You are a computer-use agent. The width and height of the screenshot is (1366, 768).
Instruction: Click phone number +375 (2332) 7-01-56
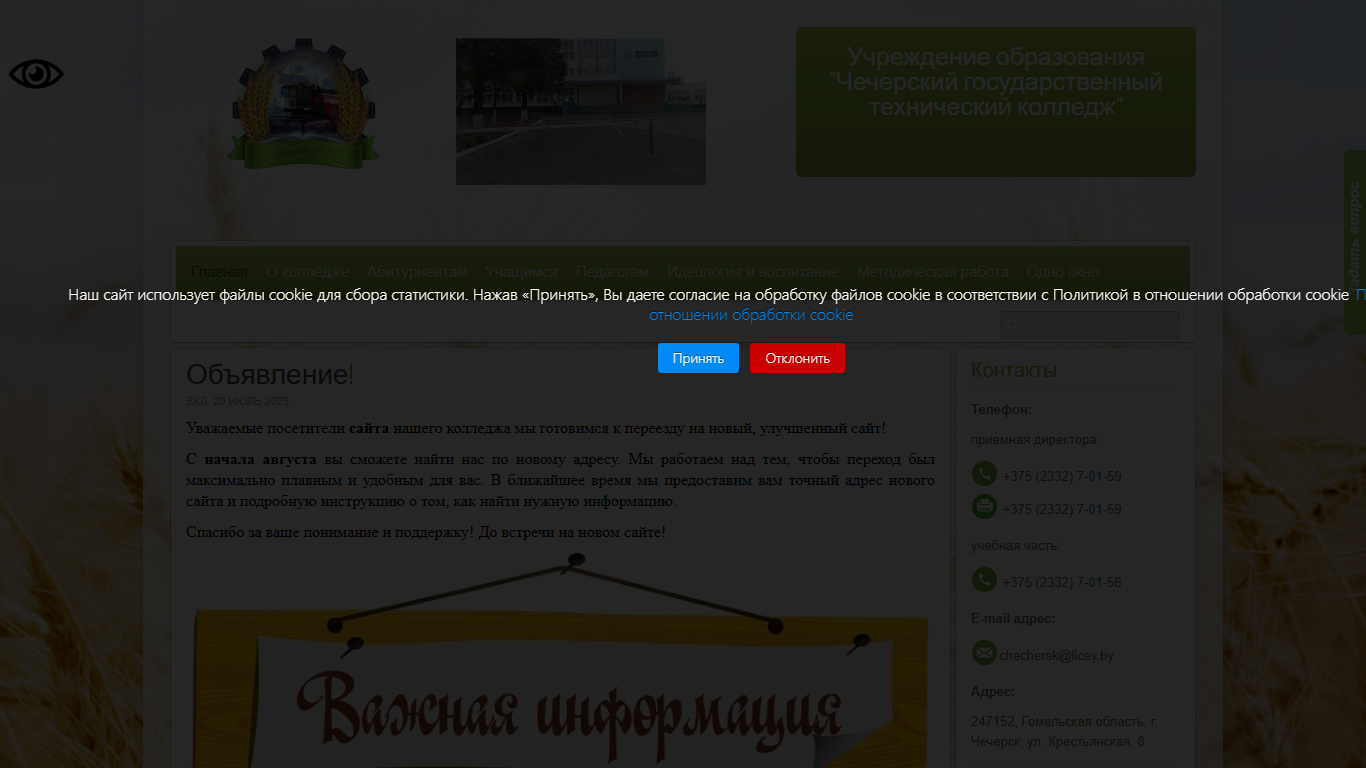tap(1061, 583)
